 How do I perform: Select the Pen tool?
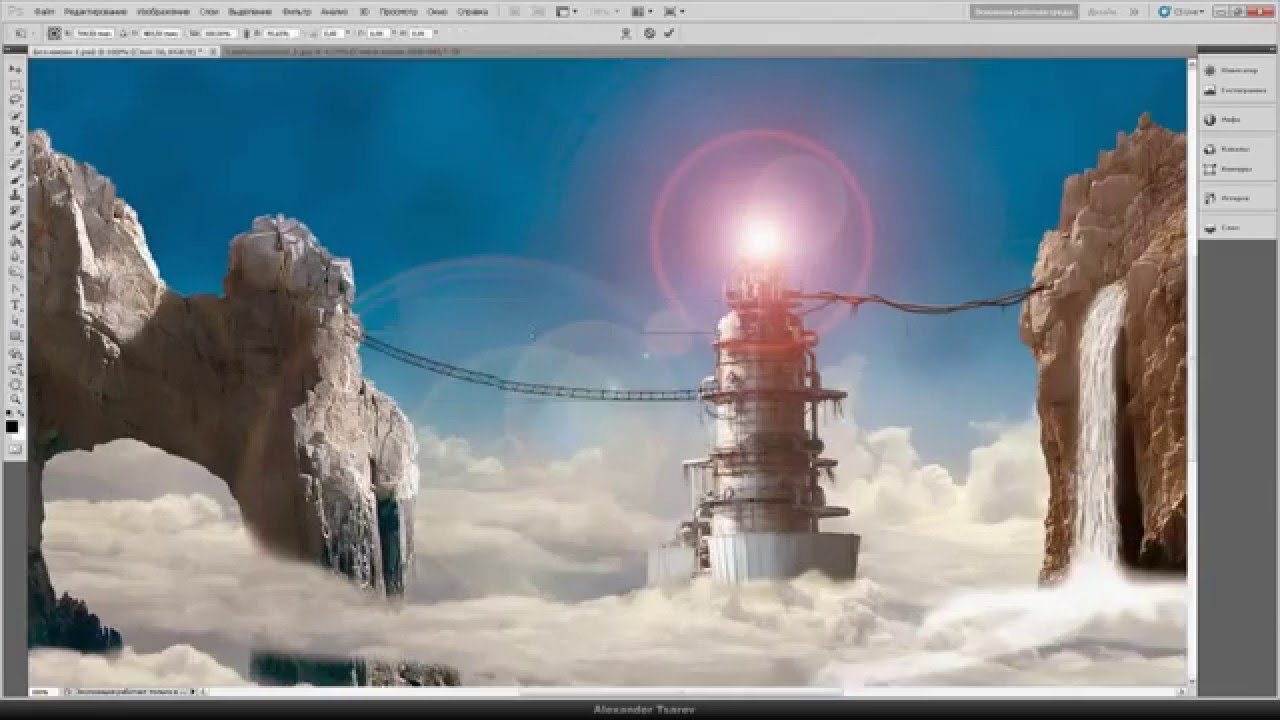(x=15, y=289)
